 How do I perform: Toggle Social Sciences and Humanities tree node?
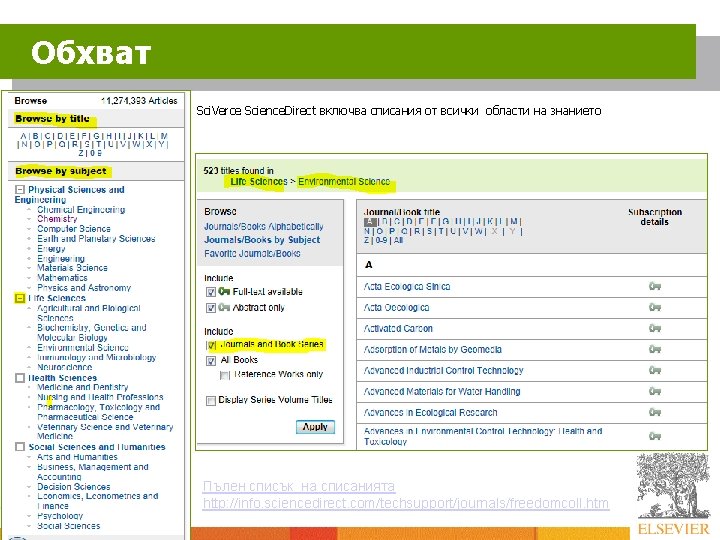(20, 447)
